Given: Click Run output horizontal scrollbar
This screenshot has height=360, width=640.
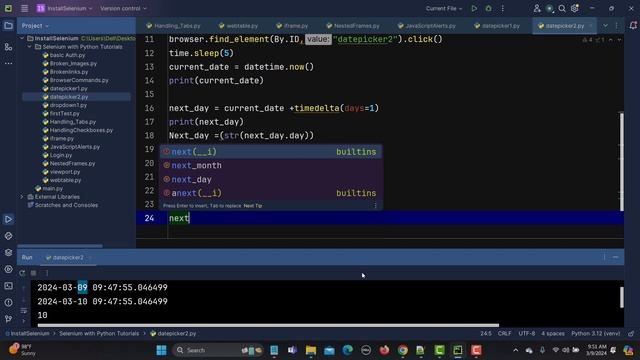Looking at the screenshot, I should 268,325.
